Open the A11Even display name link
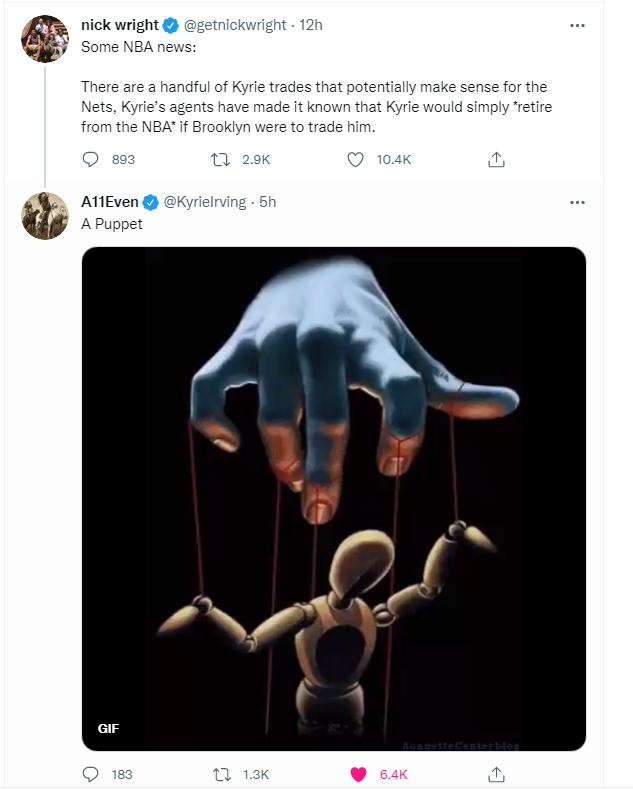This screenshot has width=633, height=789. [x=110, y=202]
